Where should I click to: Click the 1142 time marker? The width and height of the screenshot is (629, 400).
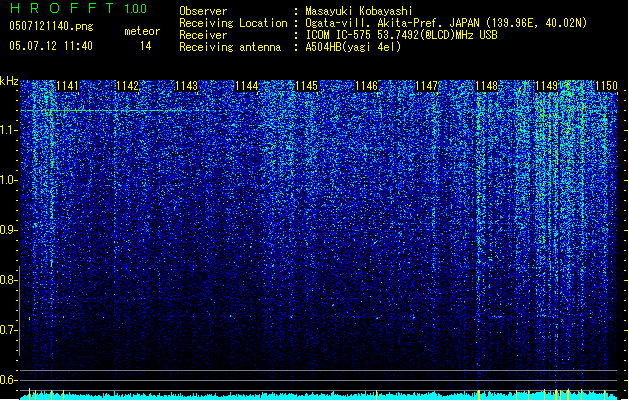click(127, 86)
